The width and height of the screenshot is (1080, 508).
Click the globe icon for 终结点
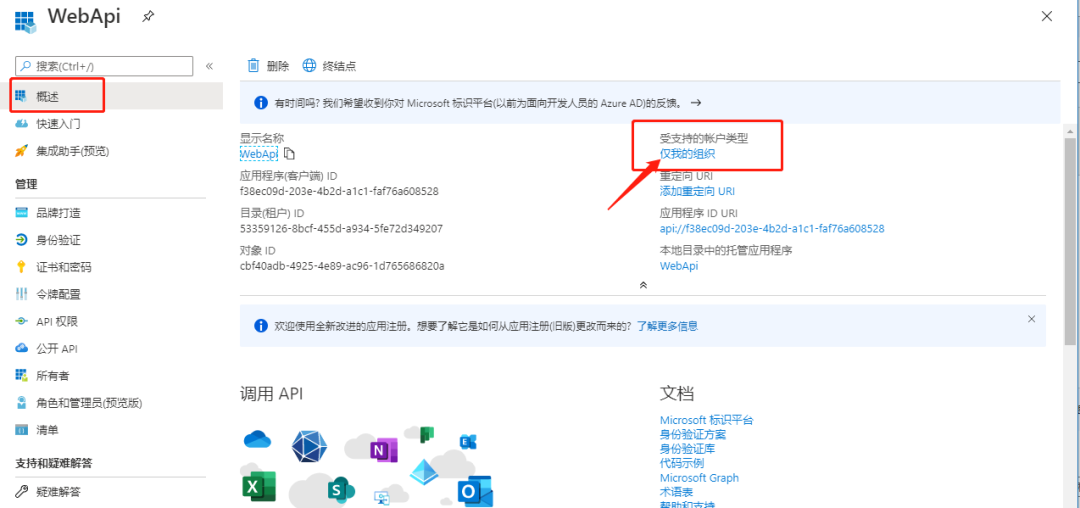point(309,65)
